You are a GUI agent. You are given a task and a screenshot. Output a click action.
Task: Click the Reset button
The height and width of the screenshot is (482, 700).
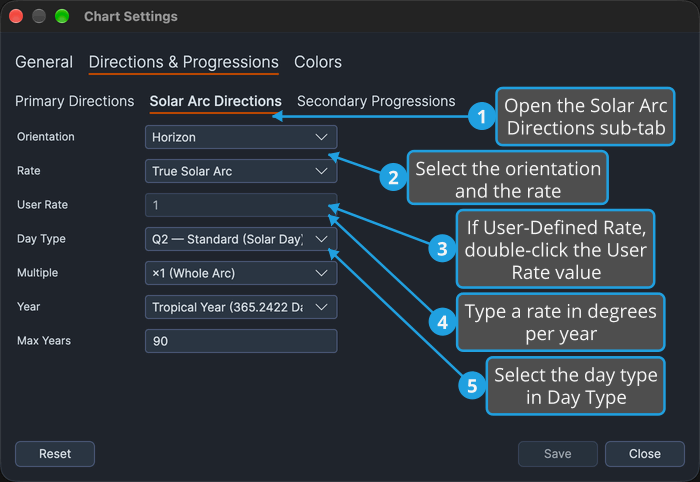pos(55,454)
